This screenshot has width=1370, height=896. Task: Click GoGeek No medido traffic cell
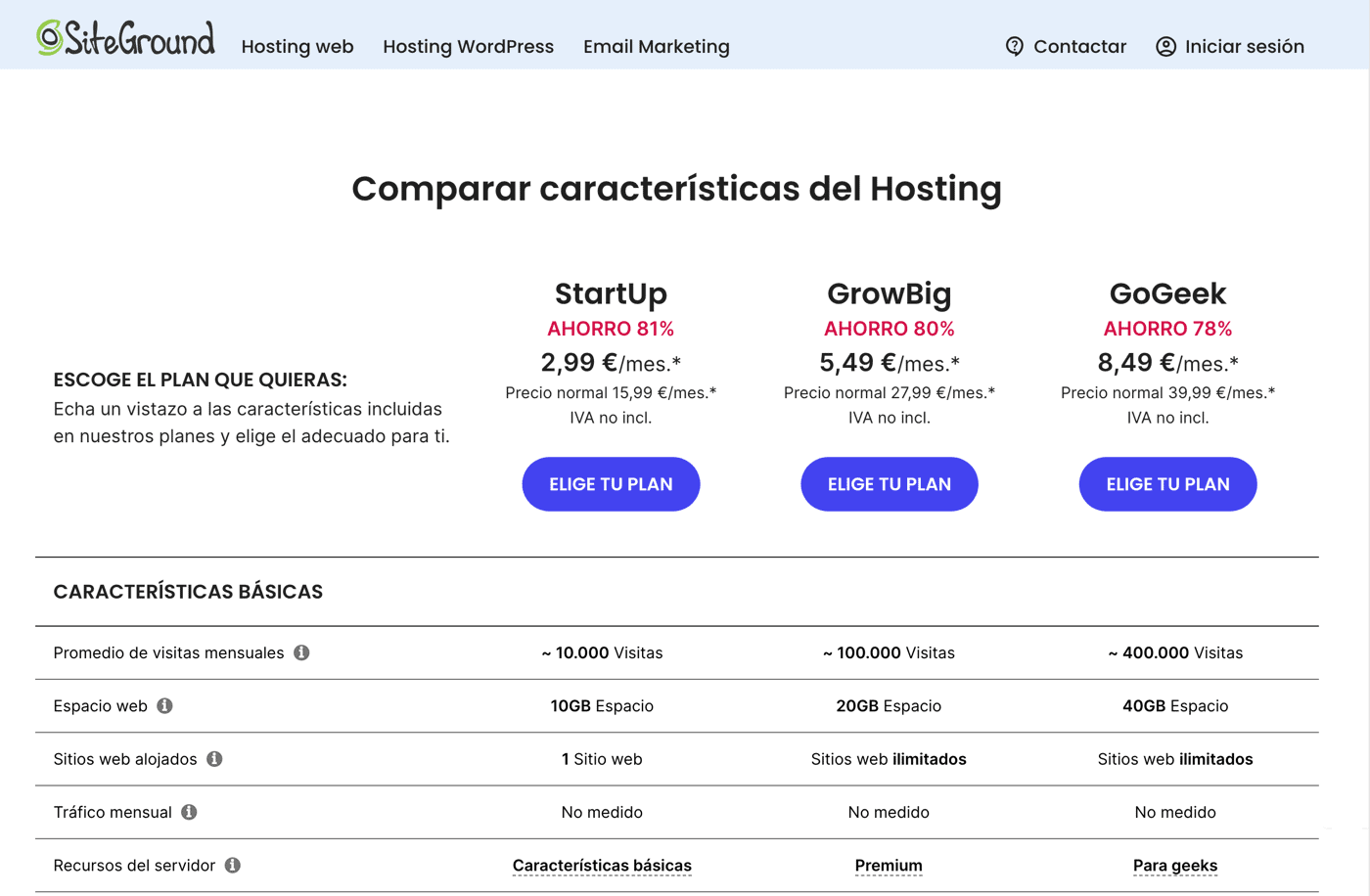1175,812
